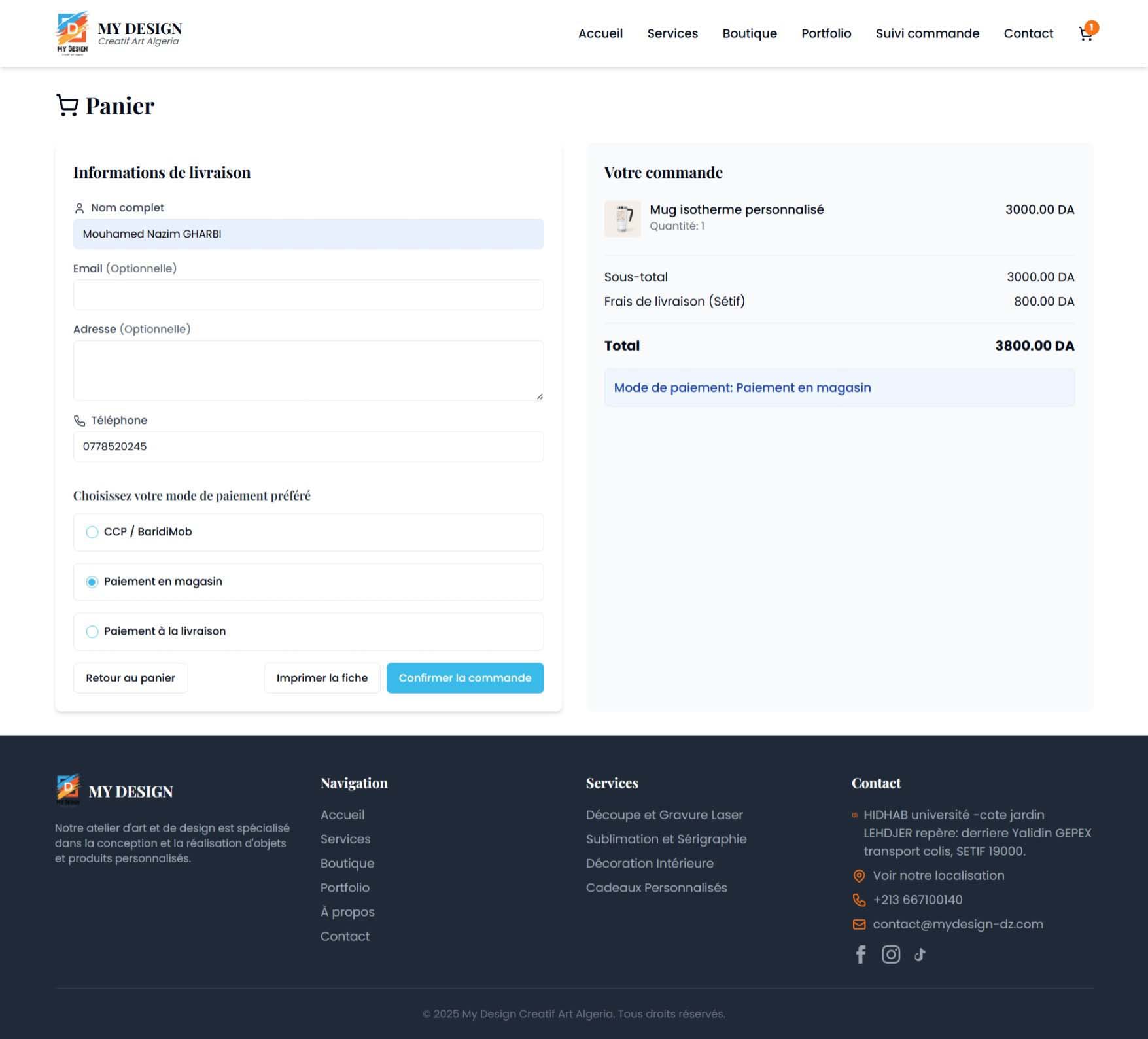Open Suivi commande in the navigation

927,33
